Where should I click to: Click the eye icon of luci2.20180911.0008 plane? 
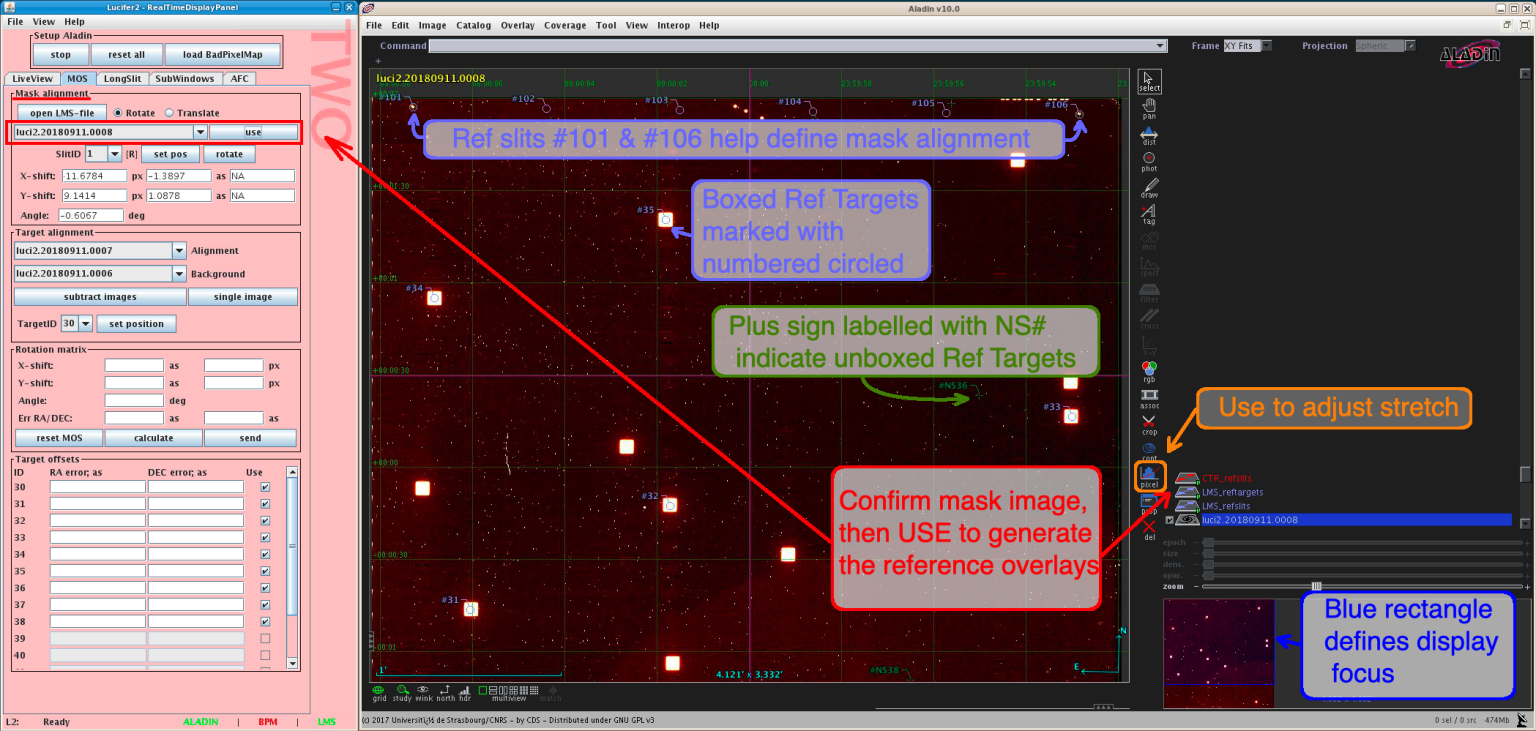1187,520
